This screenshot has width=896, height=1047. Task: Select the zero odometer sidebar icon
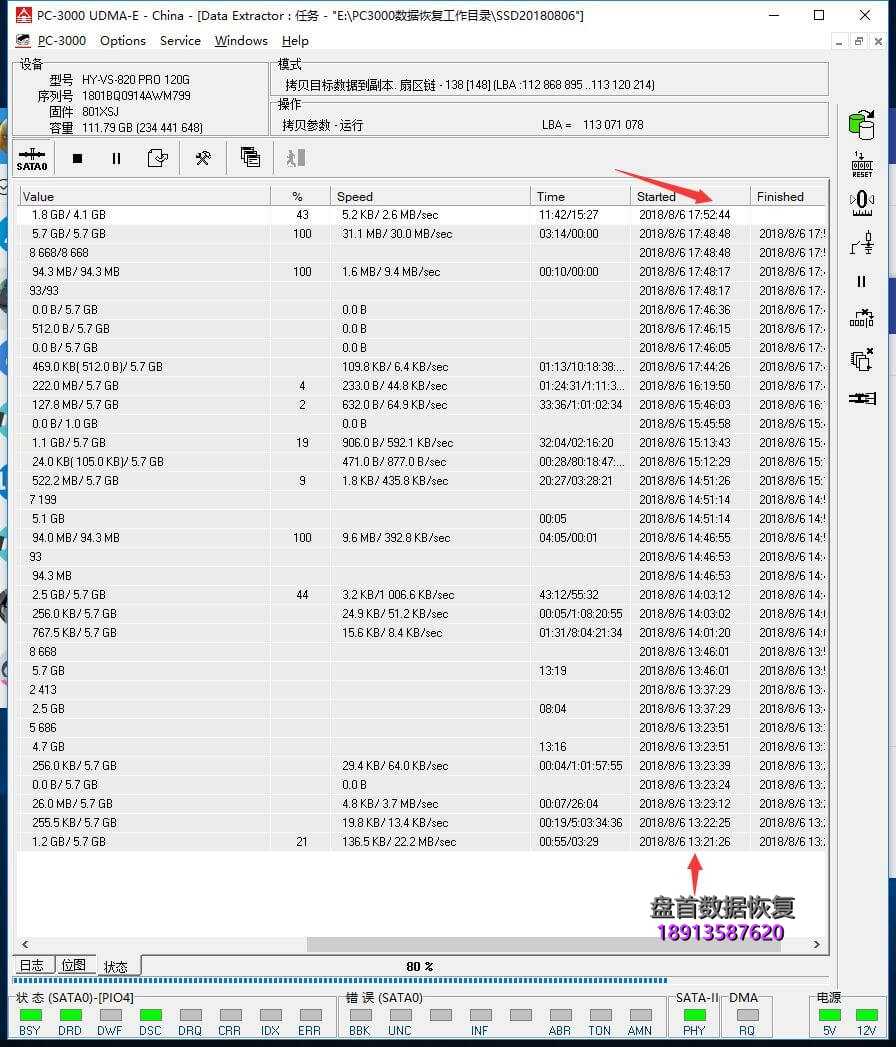tap(861, 202)
